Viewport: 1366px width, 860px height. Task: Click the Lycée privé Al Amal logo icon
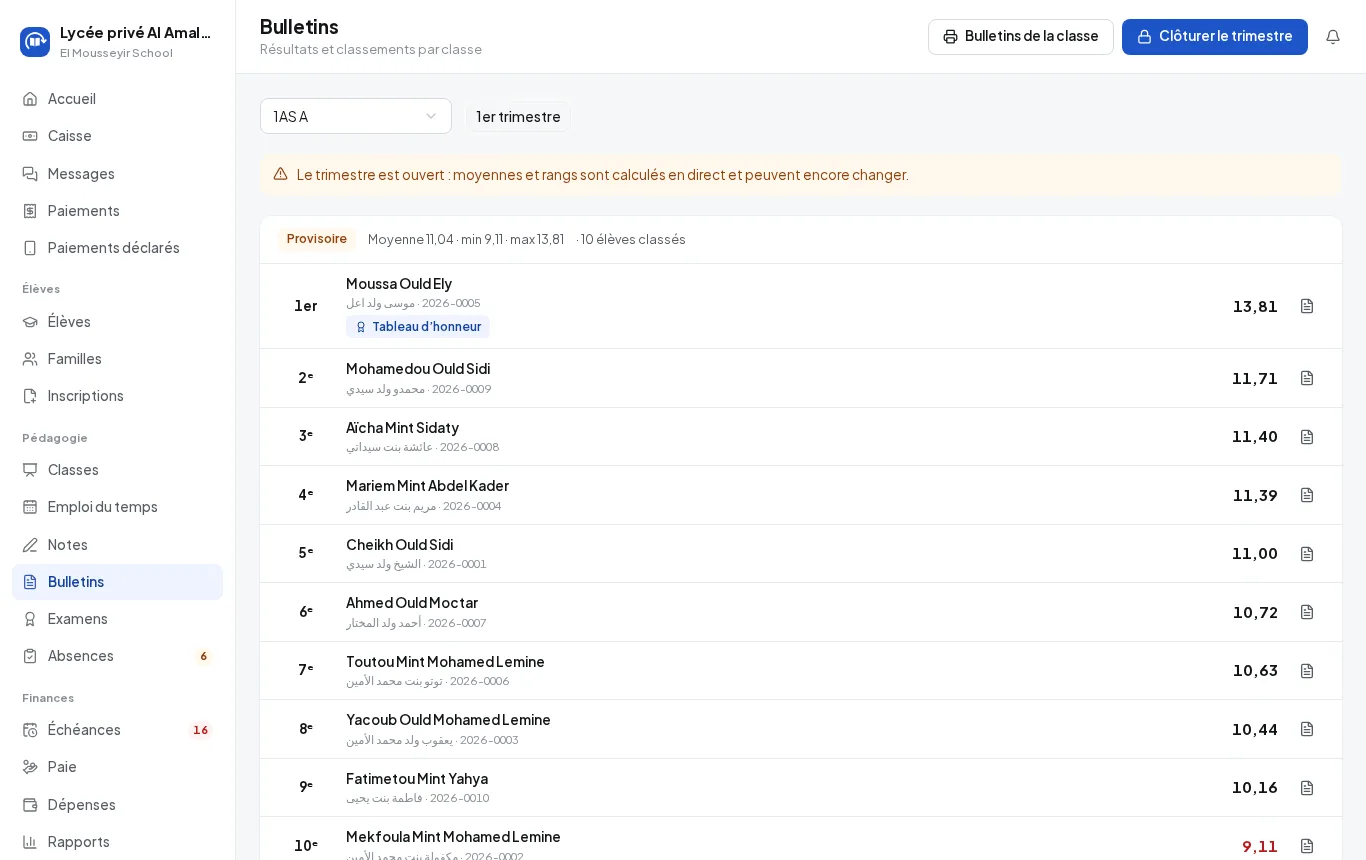[35, 42]
